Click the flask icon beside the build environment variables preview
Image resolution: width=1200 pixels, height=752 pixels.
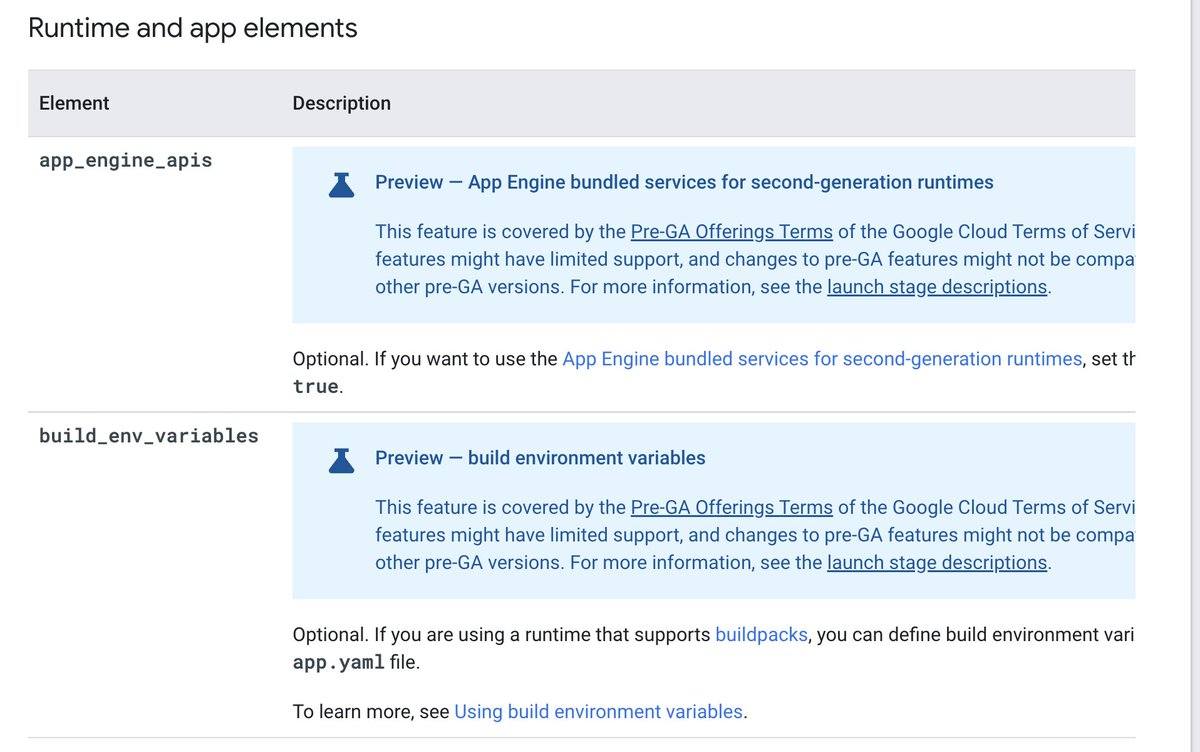coord(342,459)
